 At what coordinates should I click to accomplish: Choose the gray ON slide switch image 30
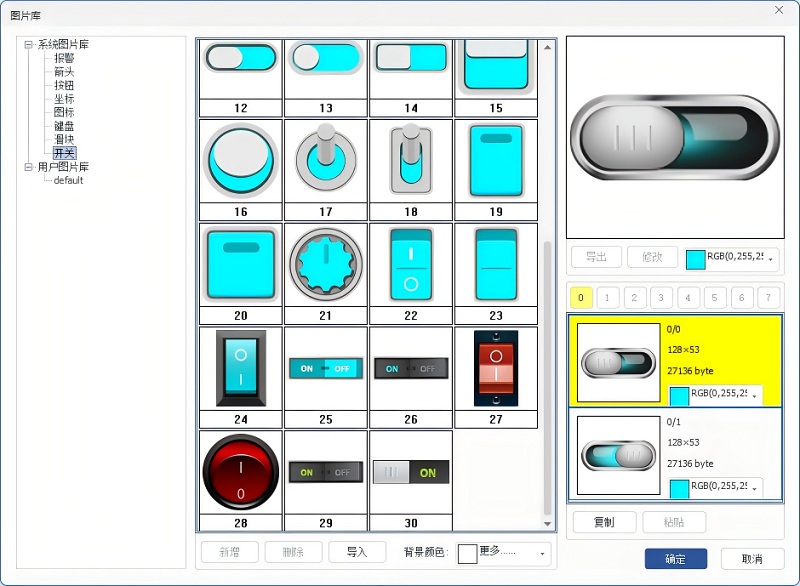(x=411, y=472)
